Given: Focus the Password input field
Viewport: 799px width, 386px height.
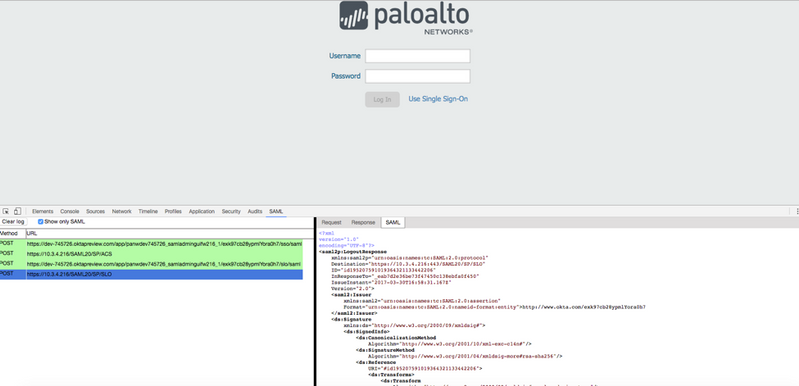Looking at the screenshot, I should click(418, 76).
